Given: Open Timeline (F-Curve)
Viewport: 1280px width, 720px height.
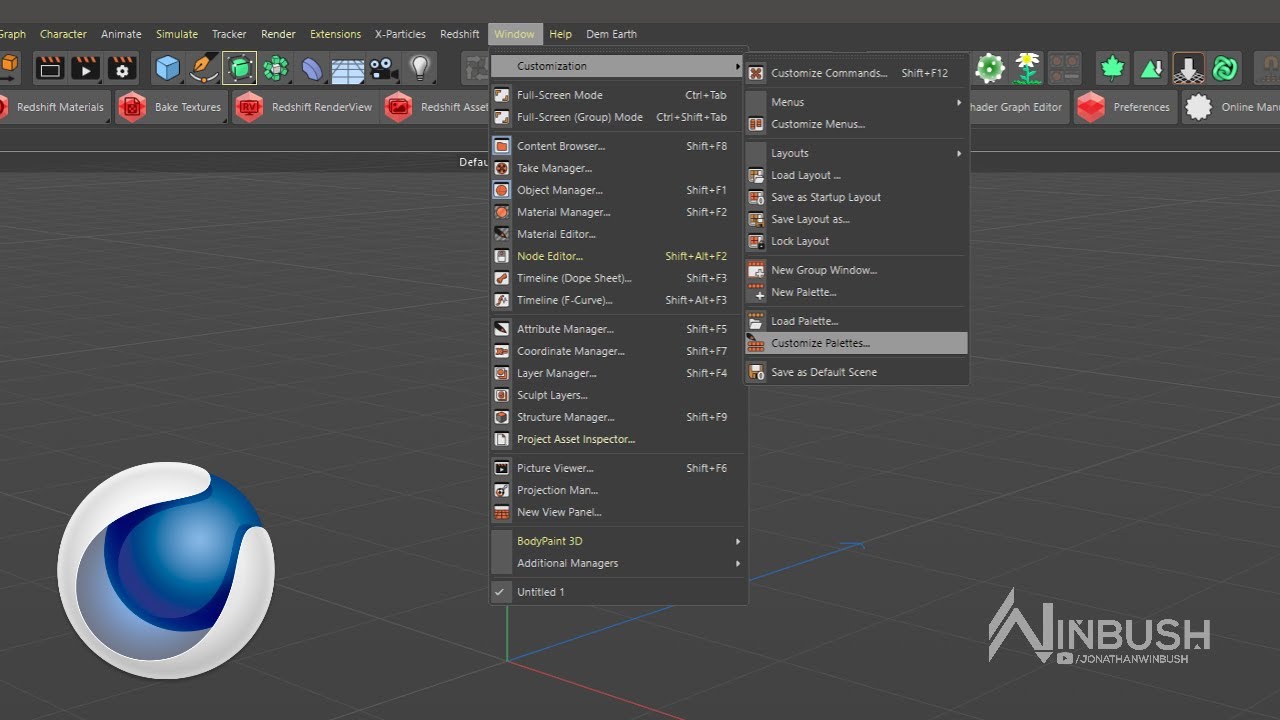Looking at the screenshot, I should pyautogui.click(x=618, y=300).
